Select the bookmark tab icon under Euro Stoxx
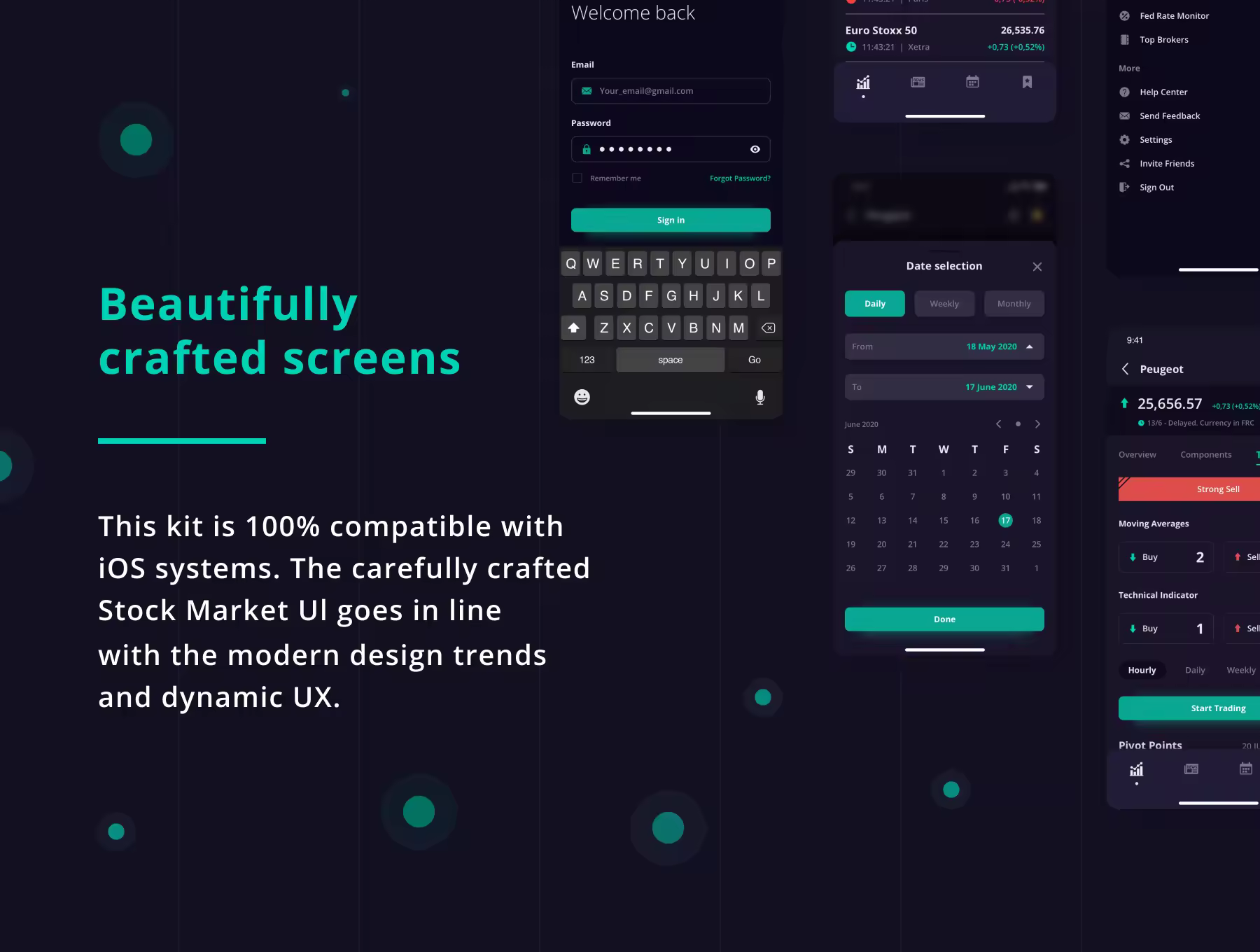 pyautogui.click(x=1027, y=83)
